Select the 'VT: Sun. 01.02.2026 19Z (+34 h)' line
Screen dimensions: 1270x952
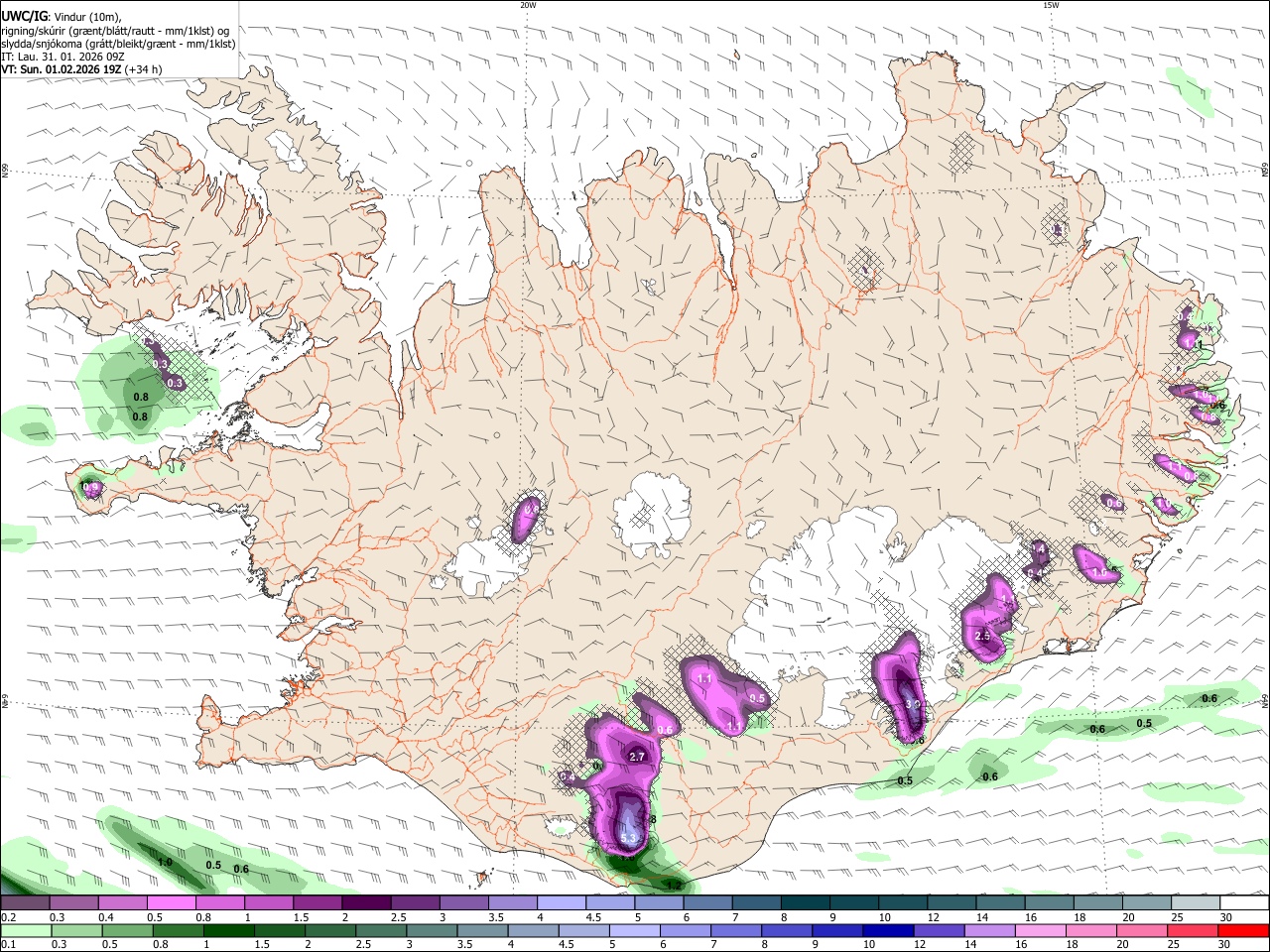click(x=81, y=69)
